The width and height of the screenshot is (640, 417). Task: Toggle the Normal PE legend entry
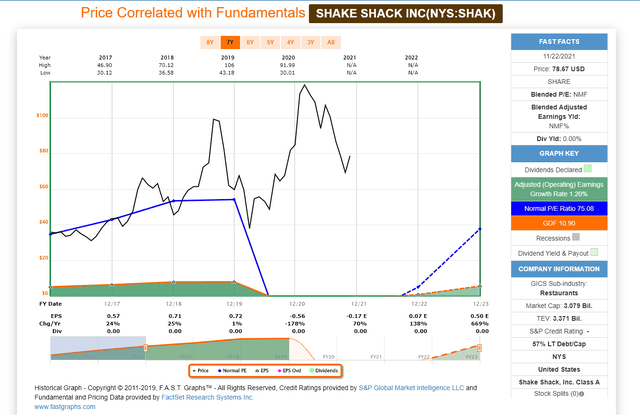point(232,370)
